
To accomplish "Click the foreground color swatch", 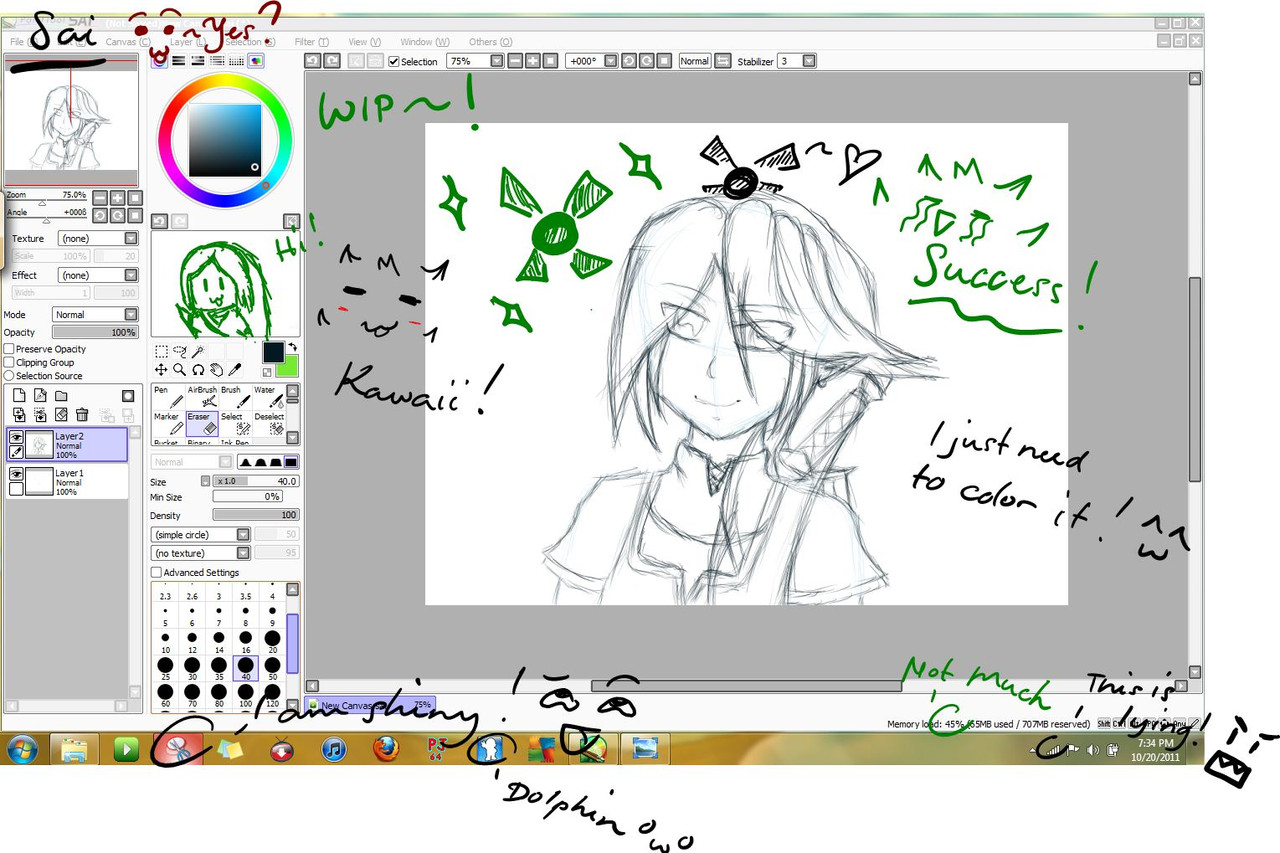I will pos(273,352).
